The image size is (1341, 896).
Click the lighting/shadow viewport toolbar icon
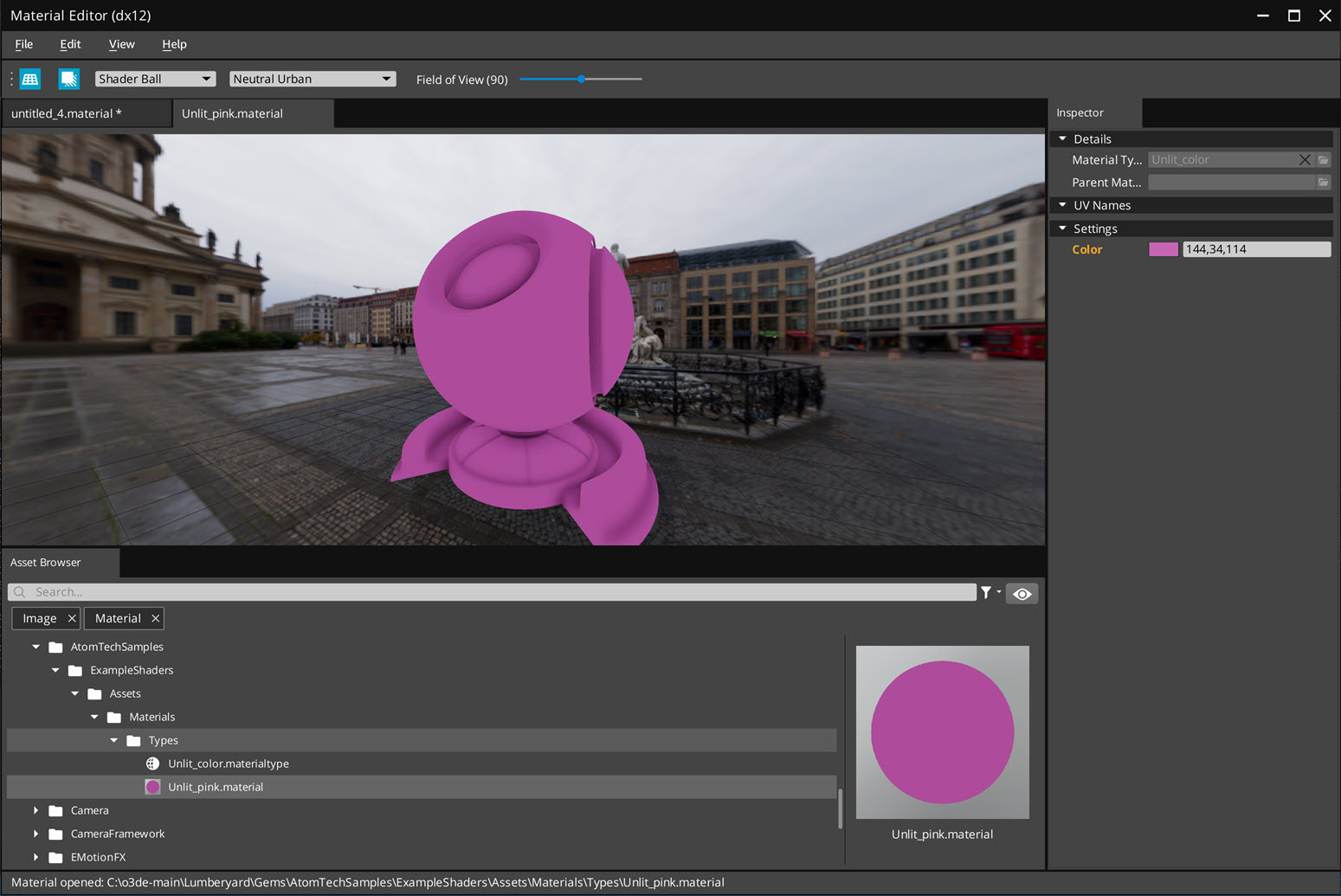[69, 79]
